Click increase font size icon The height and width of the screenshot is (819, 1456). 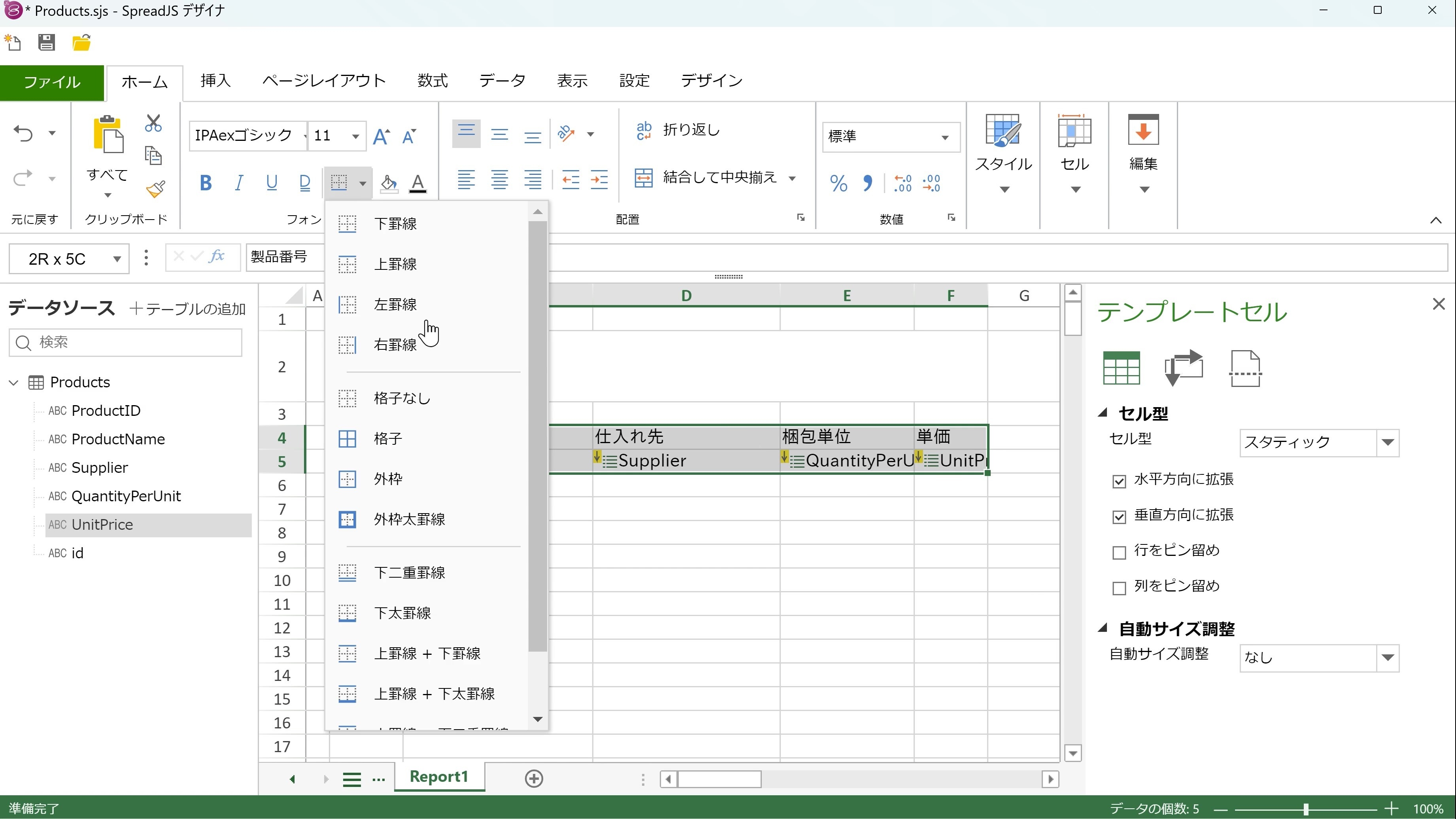[381, 136]
